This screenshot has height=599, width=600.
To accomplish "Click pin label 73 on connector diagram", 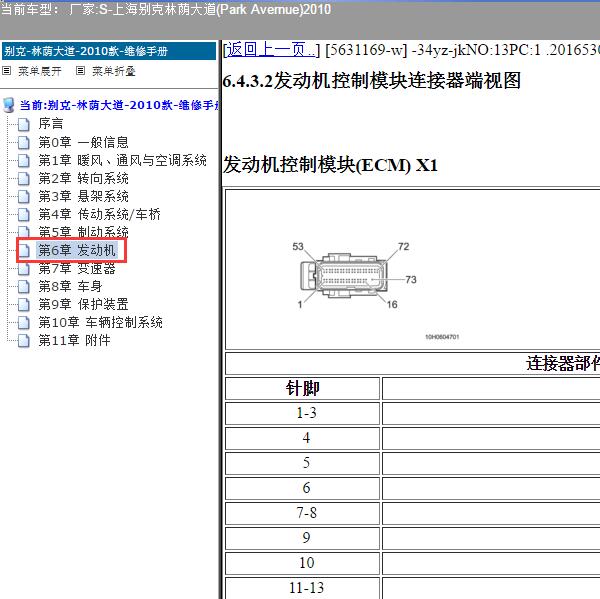I will (411, 279).
